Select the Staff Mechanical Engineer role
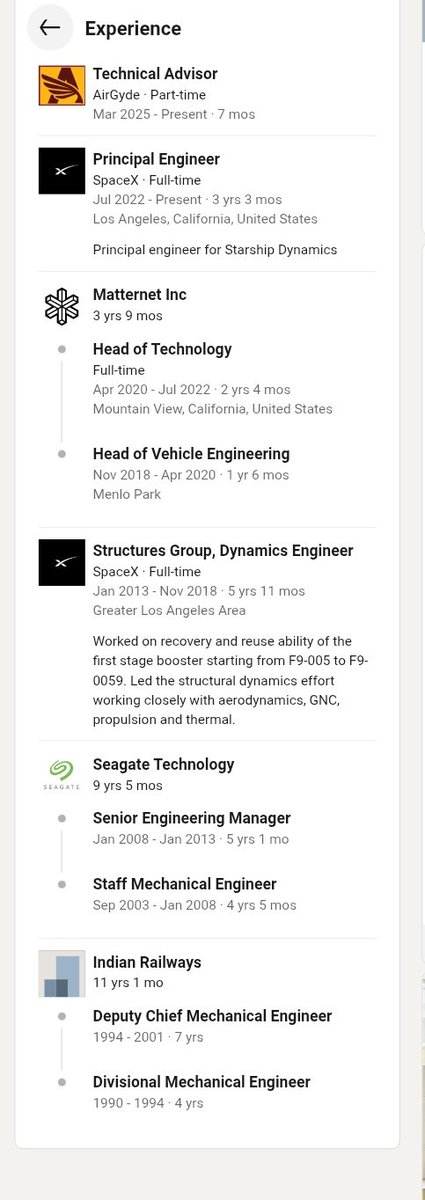This screenshot has width=425, height=1200. point(185,884)
